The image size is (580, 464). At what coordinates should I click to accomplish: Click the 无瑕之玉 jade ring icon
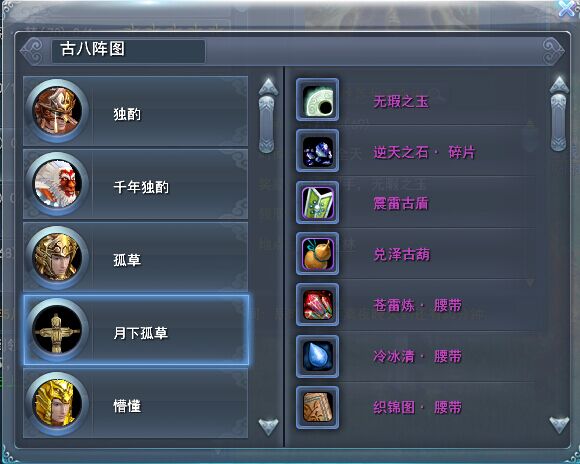pyautogui.click(x=317, y=100)
